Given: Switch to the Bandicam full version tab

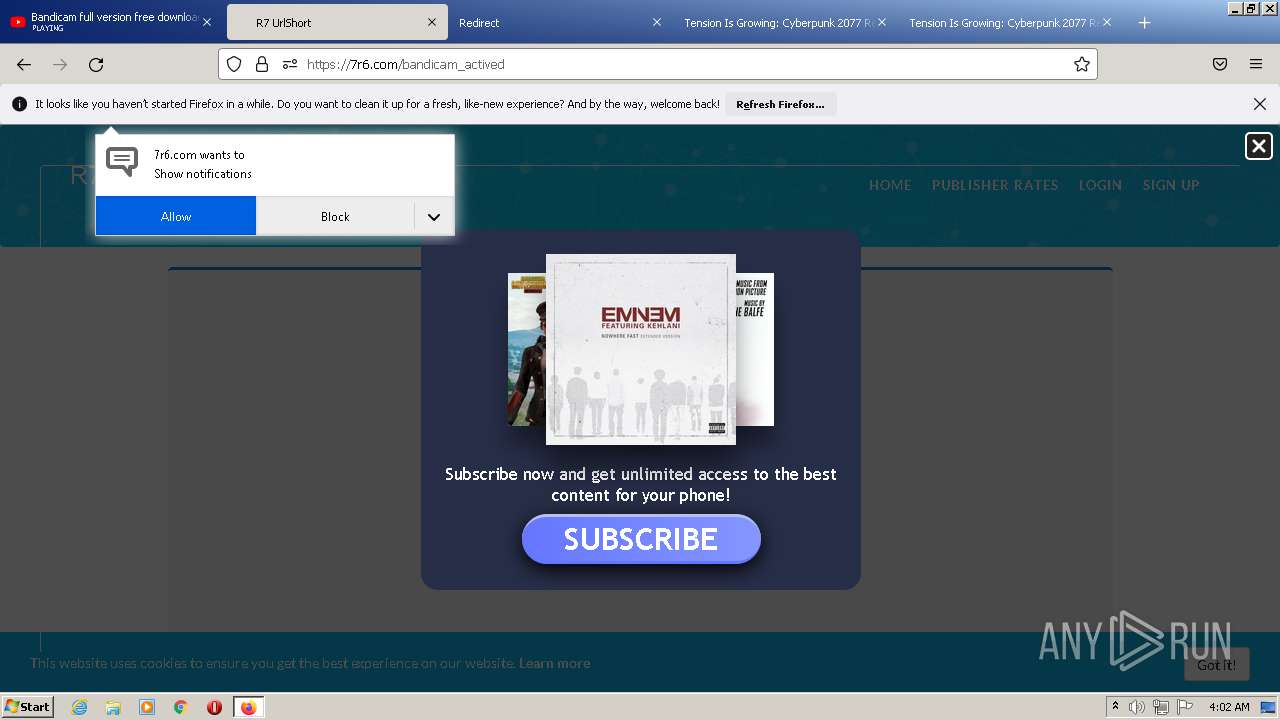Looking at the screenshot, I should point(110,22).
